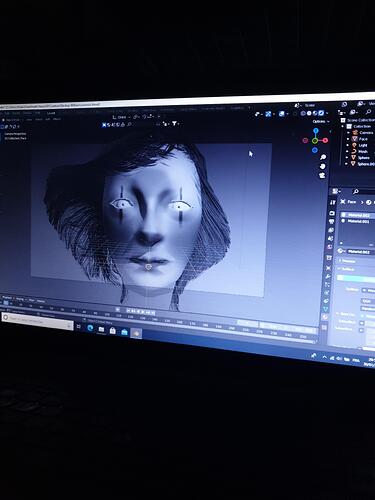Expand the Camera item in outliner

[349, 132]
